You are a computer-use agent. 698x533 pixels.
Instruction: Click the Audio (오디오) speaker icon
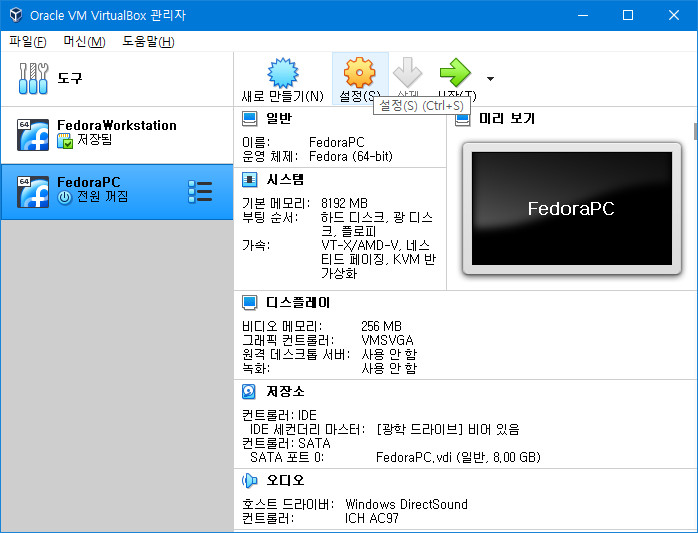[250, 480]
